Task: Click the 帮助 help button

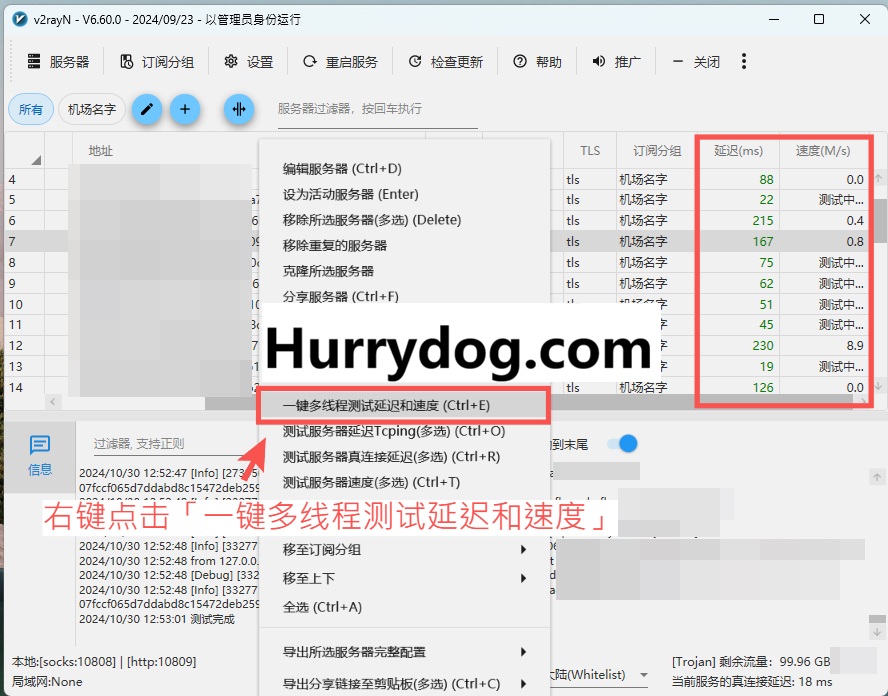Action: 538,62
